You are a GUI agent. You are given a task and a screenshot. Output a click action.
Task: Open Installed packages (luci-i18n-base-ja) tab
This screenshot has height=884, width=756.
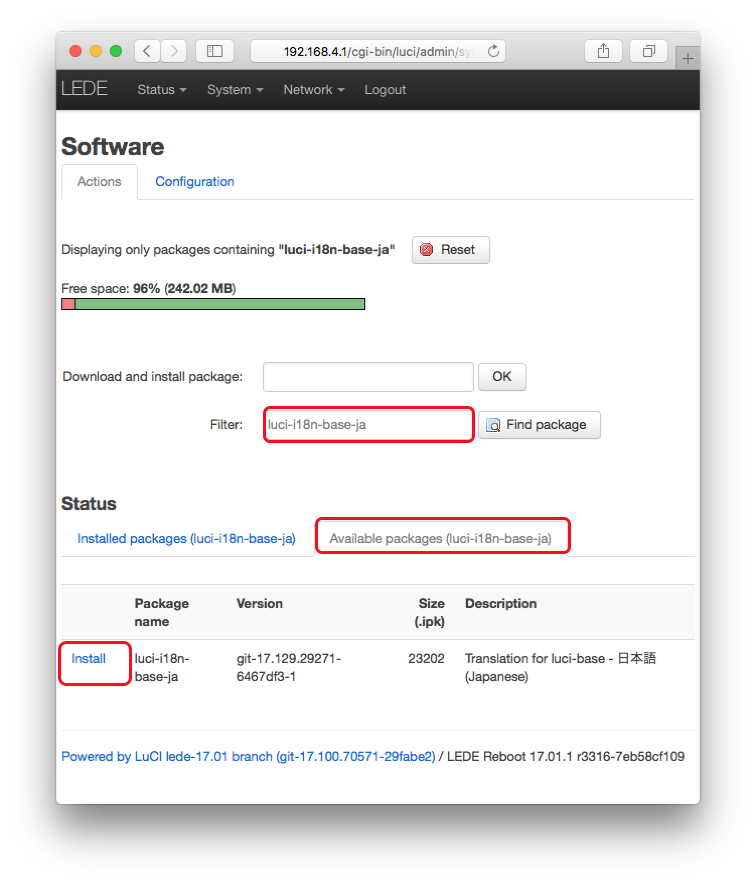[x=187, y=538]
